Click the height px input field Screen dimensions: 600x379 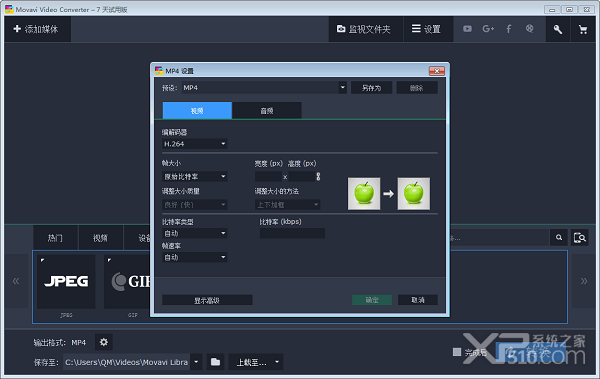301,176
